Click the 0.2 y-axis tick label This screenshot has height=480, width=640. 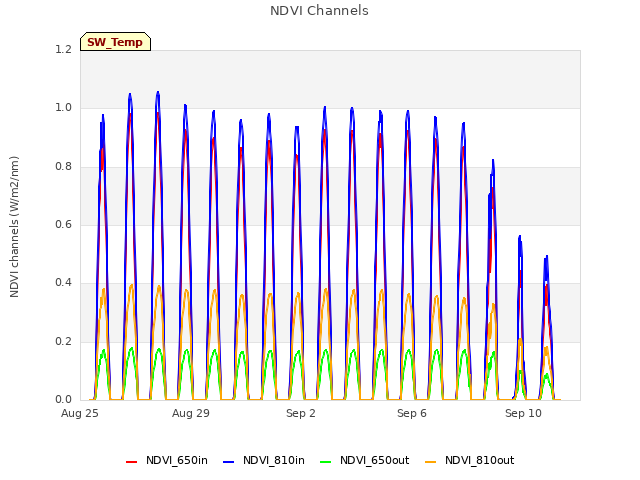(x=63, y=341)
